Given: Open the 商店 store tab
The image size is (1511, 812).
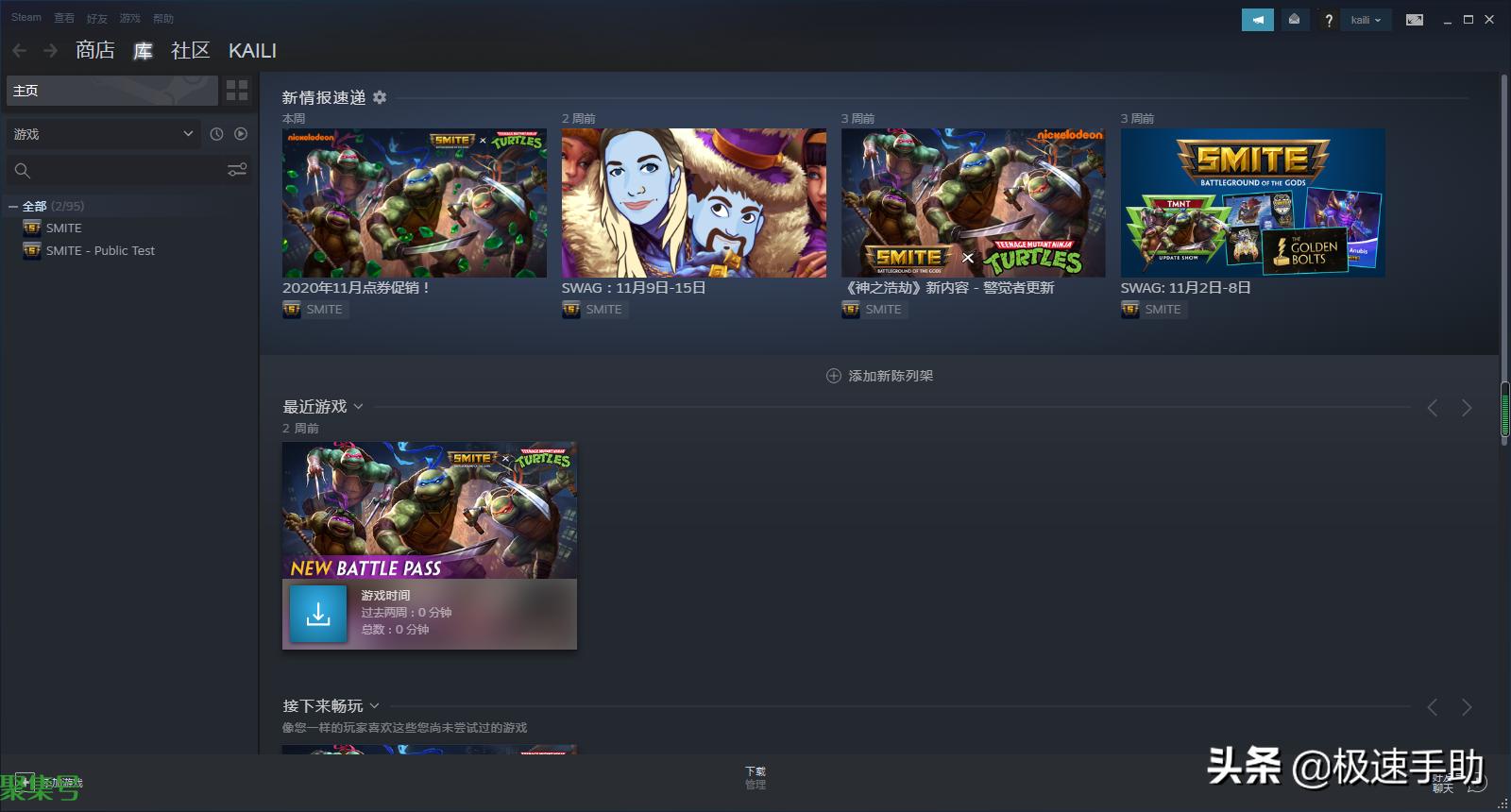Looking at the screenshot, I should (x=95, y=50).
